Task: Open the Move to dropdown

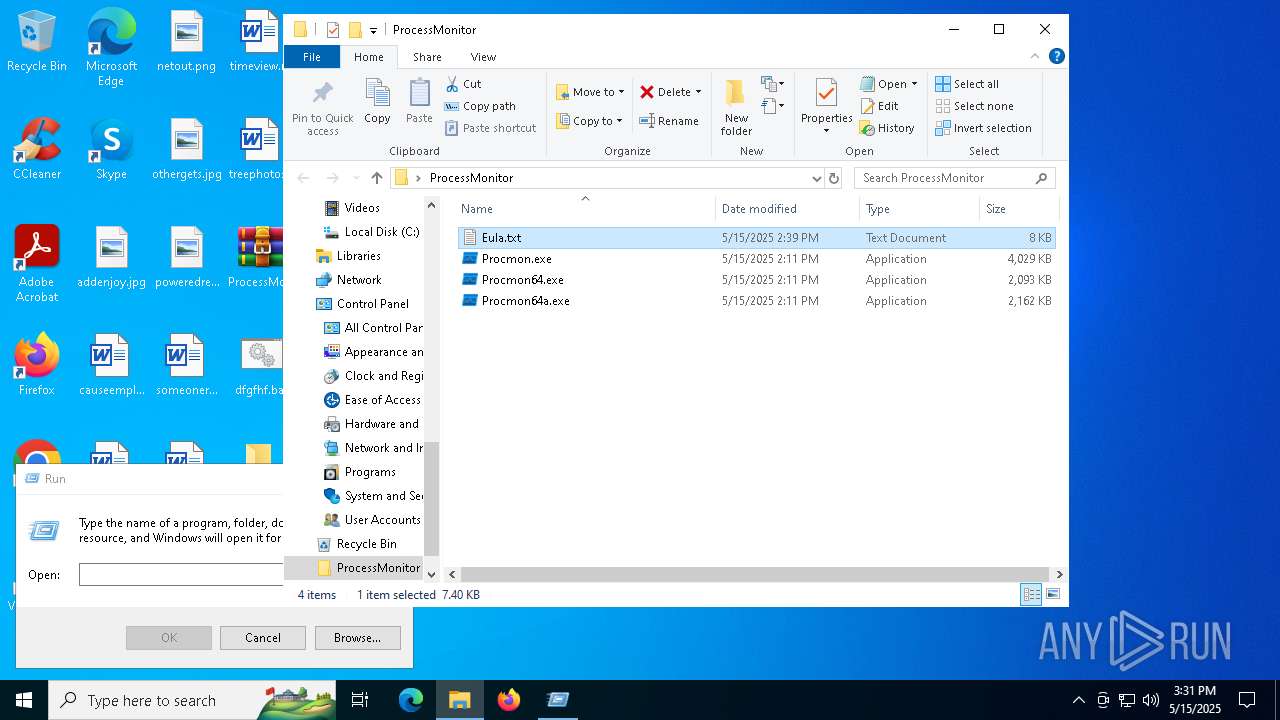Action: point(590,92)
